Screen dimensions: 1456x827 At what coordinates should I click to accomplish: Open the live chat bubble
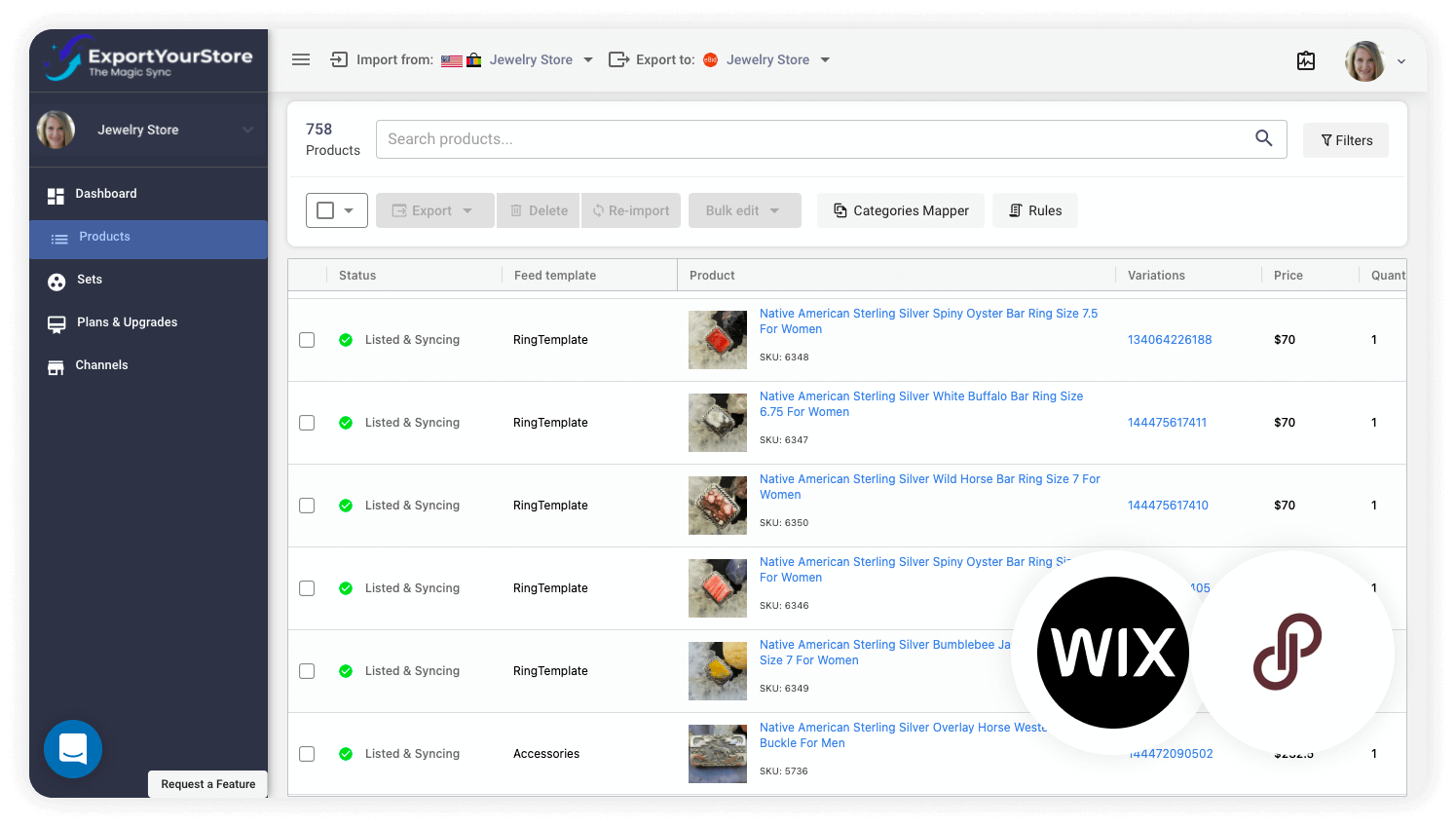[73, 749]
